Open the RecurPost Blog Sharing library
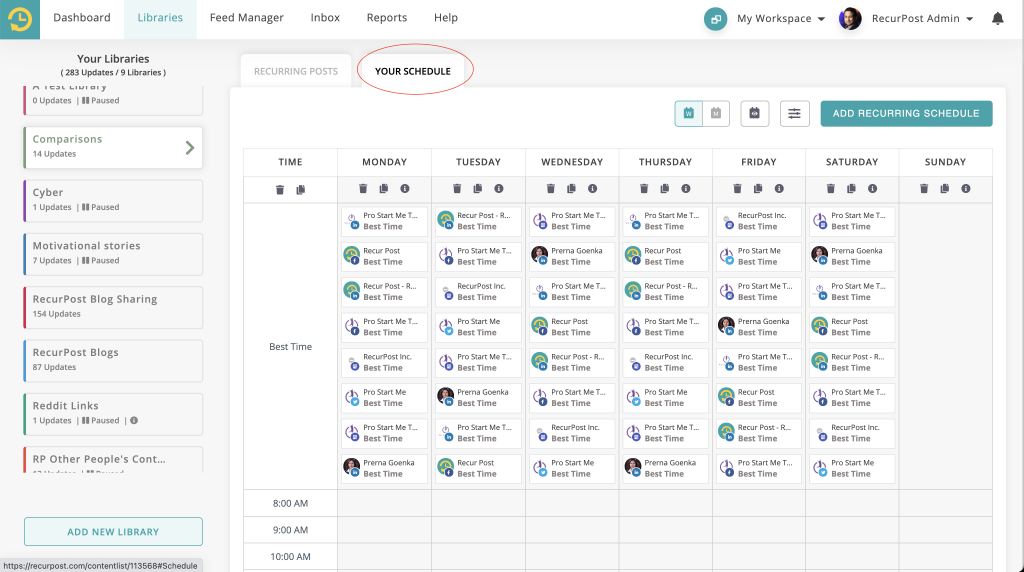The width and height of the screenshot is (1024, 572). tap(113, 307)
